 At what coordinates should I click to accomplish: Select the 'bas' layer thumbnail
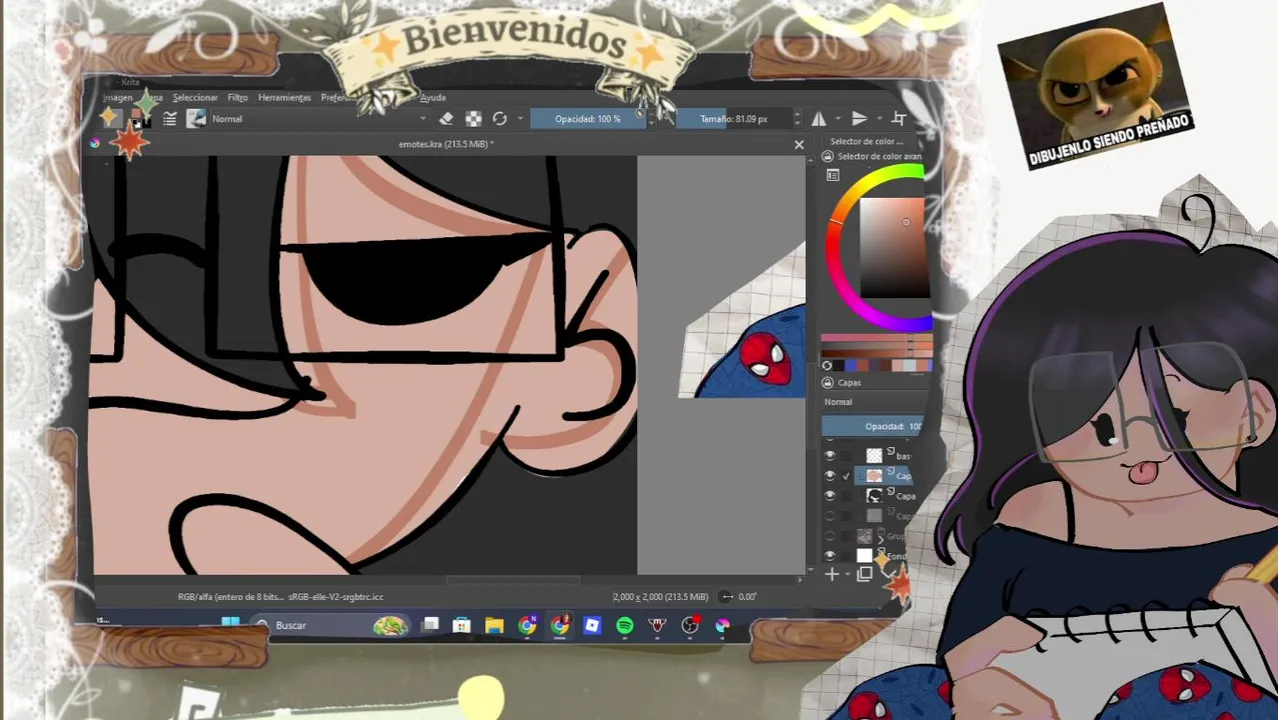pyautogui.click(x=874, y=455)
